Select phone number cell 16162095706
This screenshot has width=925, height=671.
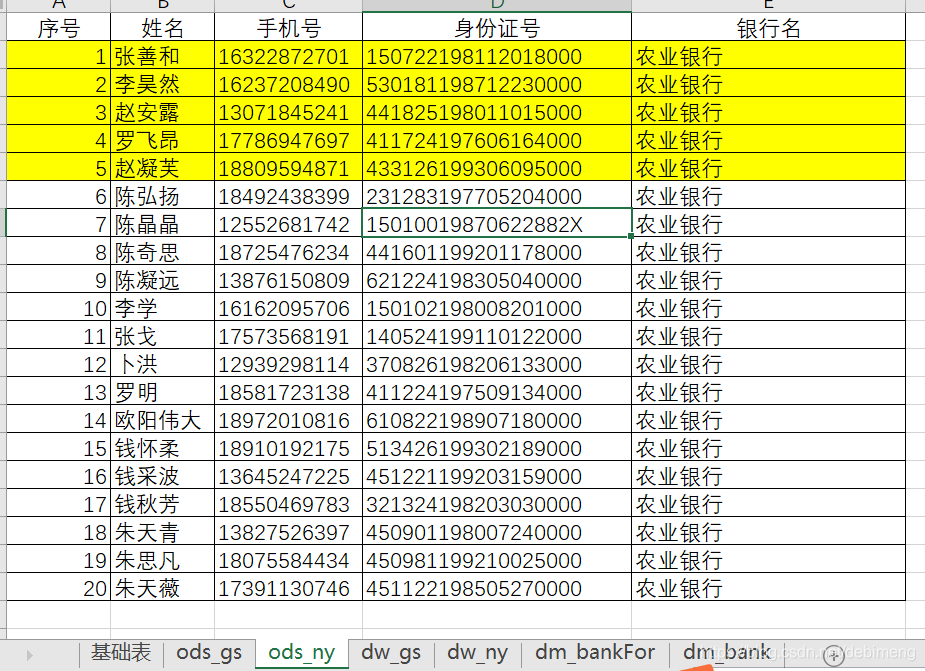tap(288, 307)
